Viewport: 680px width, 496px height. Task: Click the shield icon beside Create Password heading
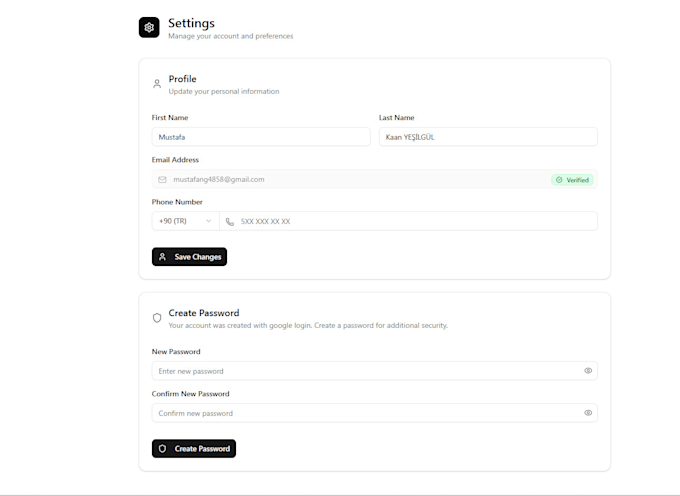tap(157, 318)
